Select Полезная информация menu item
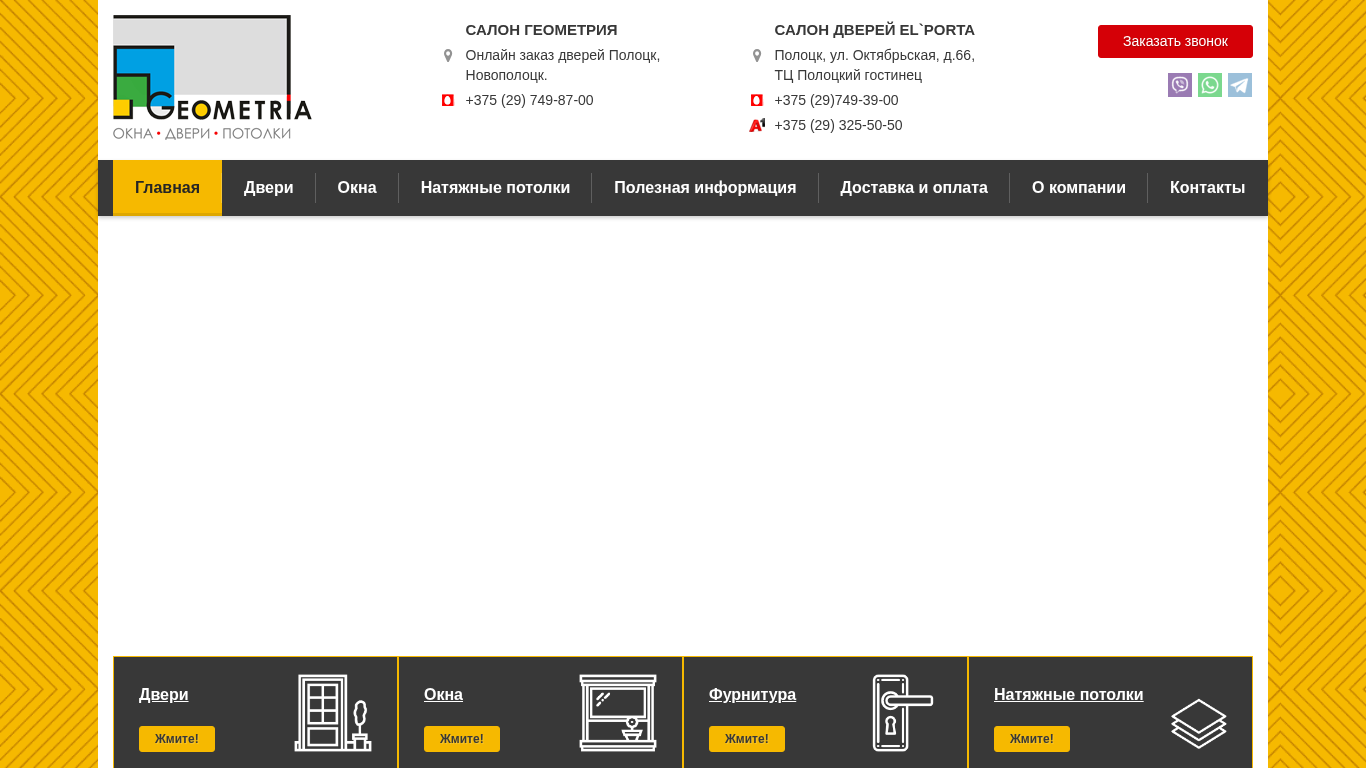 705,188
